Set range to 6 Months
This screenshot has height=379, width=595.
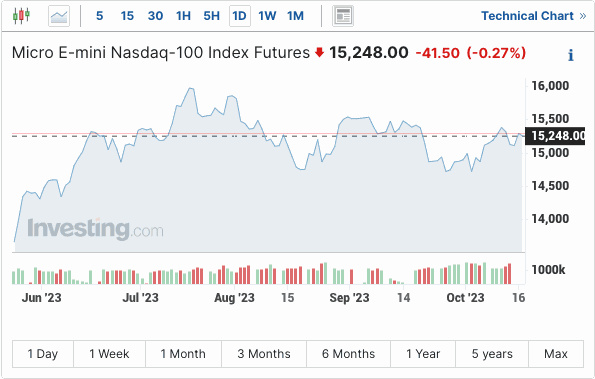click(348, 354)
